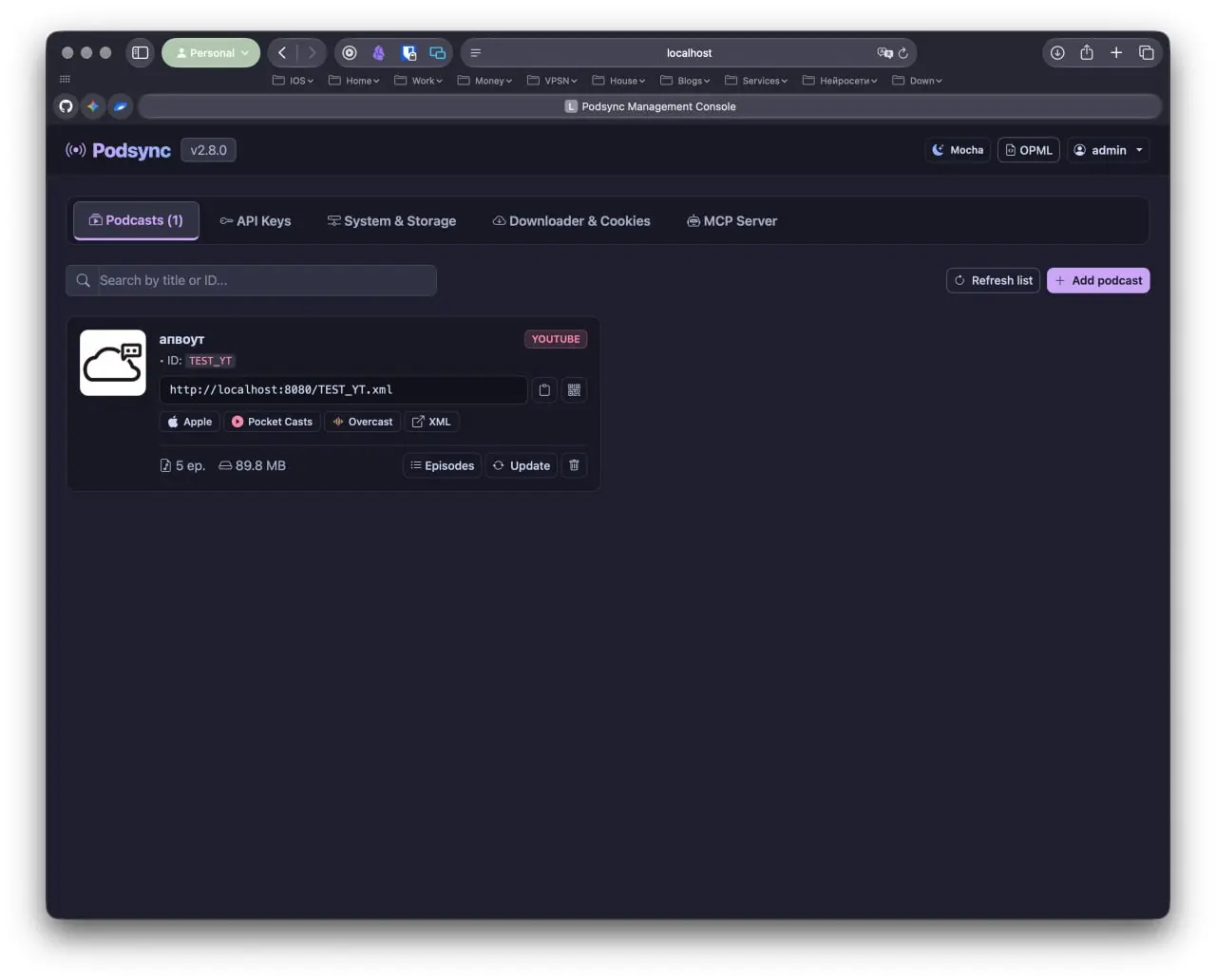The width and height of the screenshot is (1216, 980).
Task: Open the System & Storage tab
Action: (x=391, y=221)
